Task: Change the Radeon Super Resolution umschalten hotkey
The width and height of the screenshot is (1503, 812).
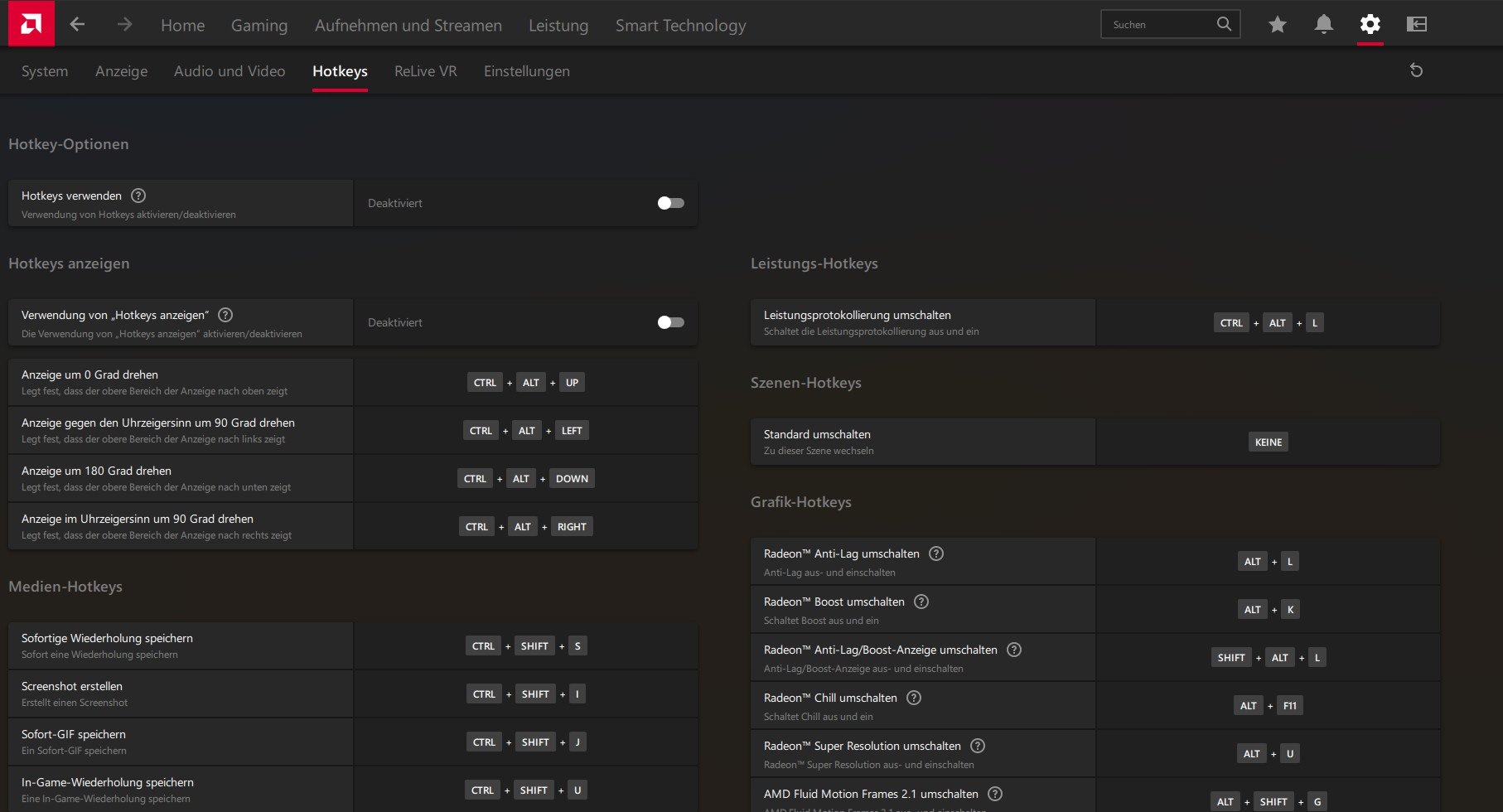Action: point(1269,753)
